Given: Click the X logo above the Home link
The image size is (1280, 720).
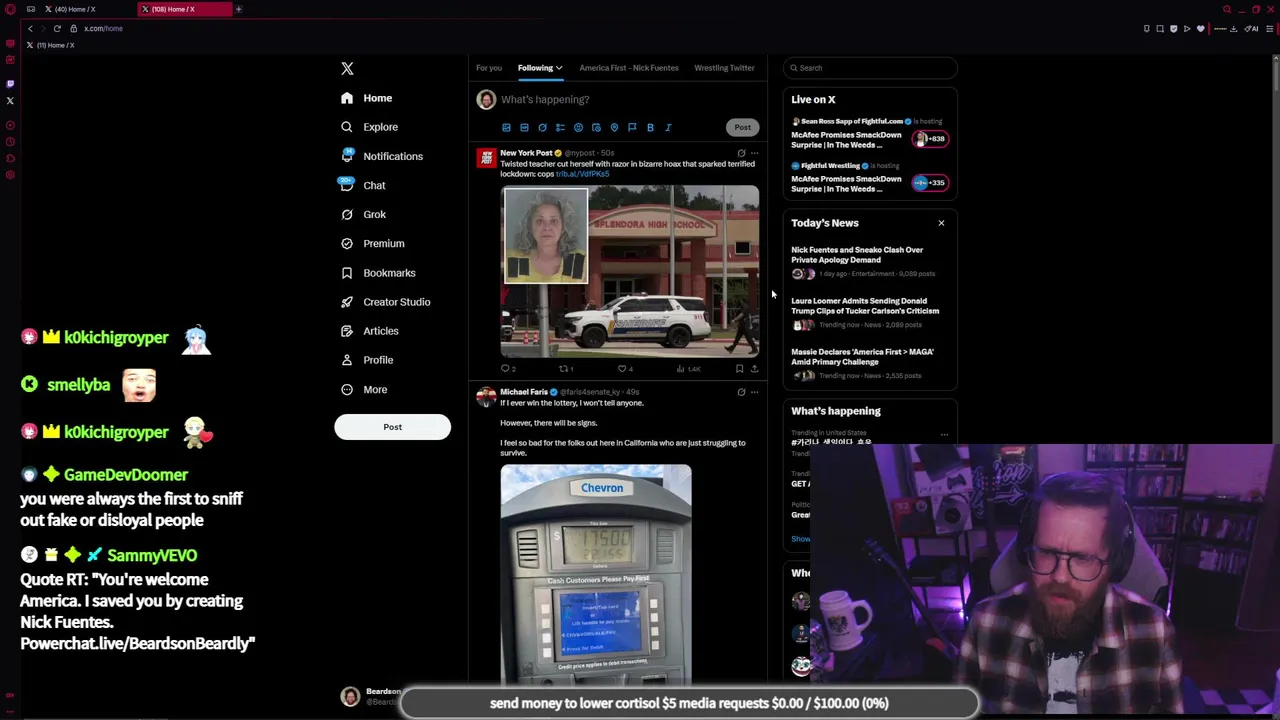Looking at the screenshot, I should (x=347, y=68).
